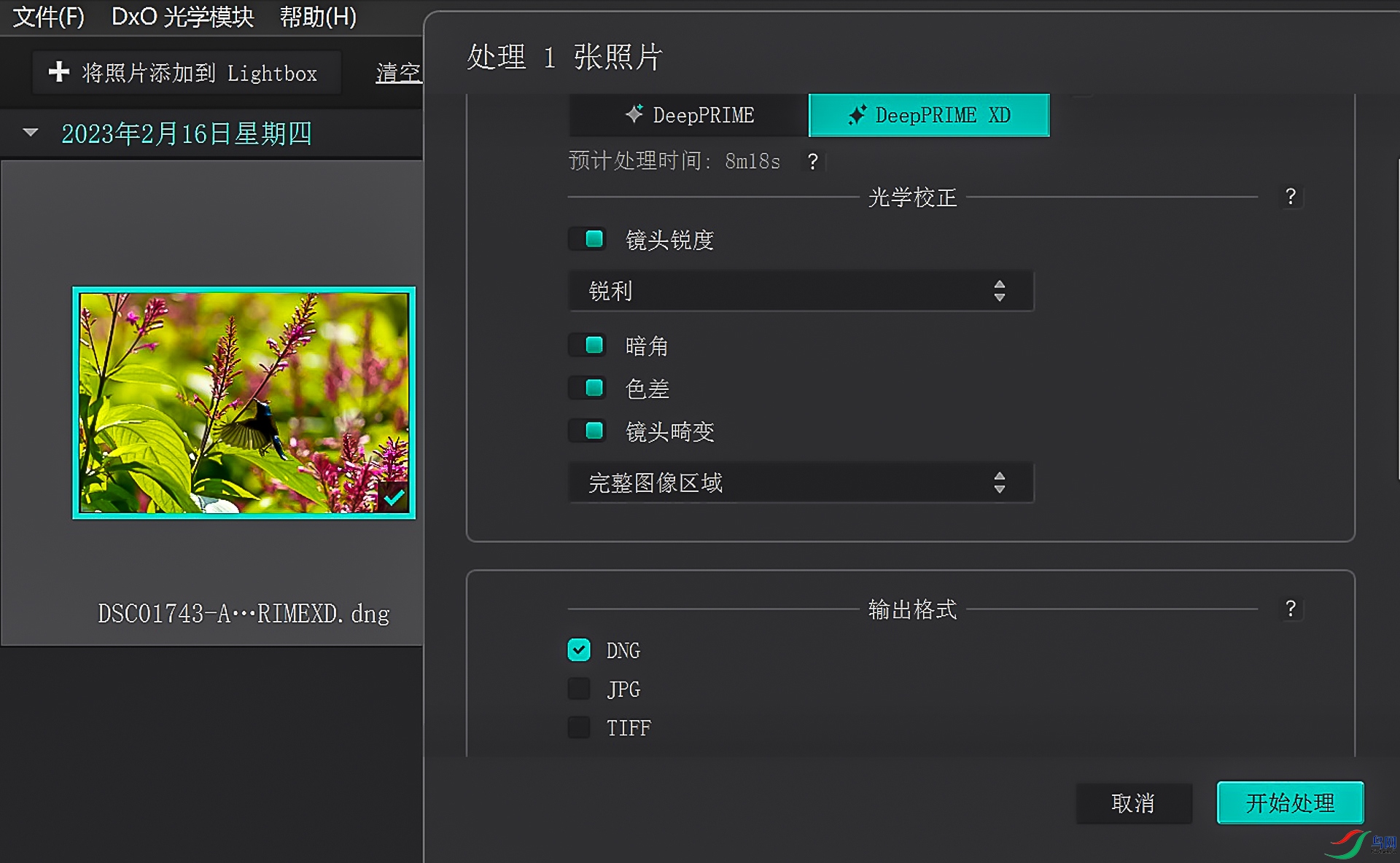The height and width of the screenshot is (863, 1400).
Task: Click file name DSC01743-A···RIMEXD.dng
Action: [x=244, y=614]
